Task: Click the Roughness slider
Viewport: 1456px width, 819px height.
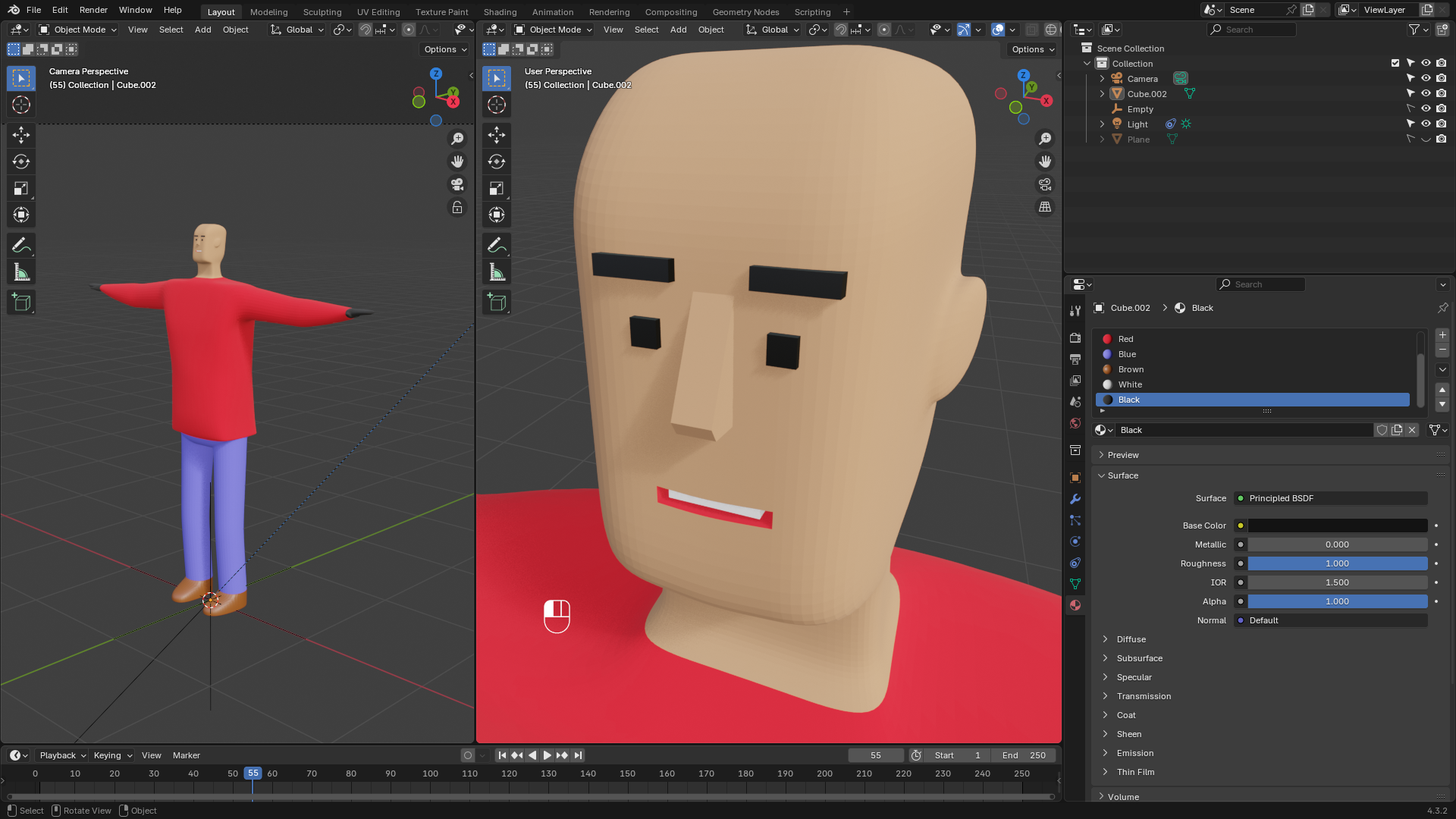Action: [x=1337, y=563]
